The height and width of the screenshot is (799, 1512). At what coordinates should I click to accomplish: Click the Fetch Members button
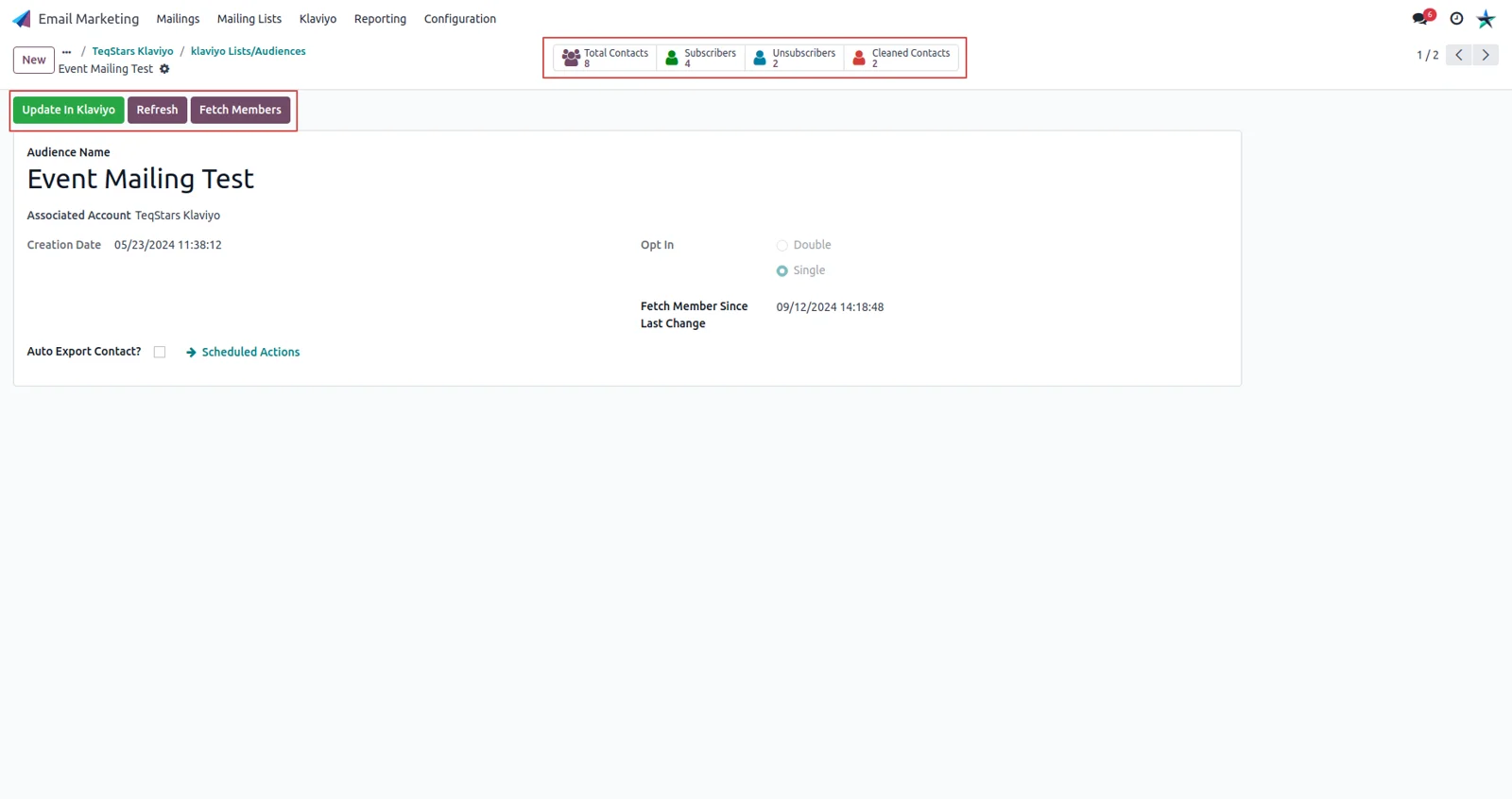tap(240, 110)
